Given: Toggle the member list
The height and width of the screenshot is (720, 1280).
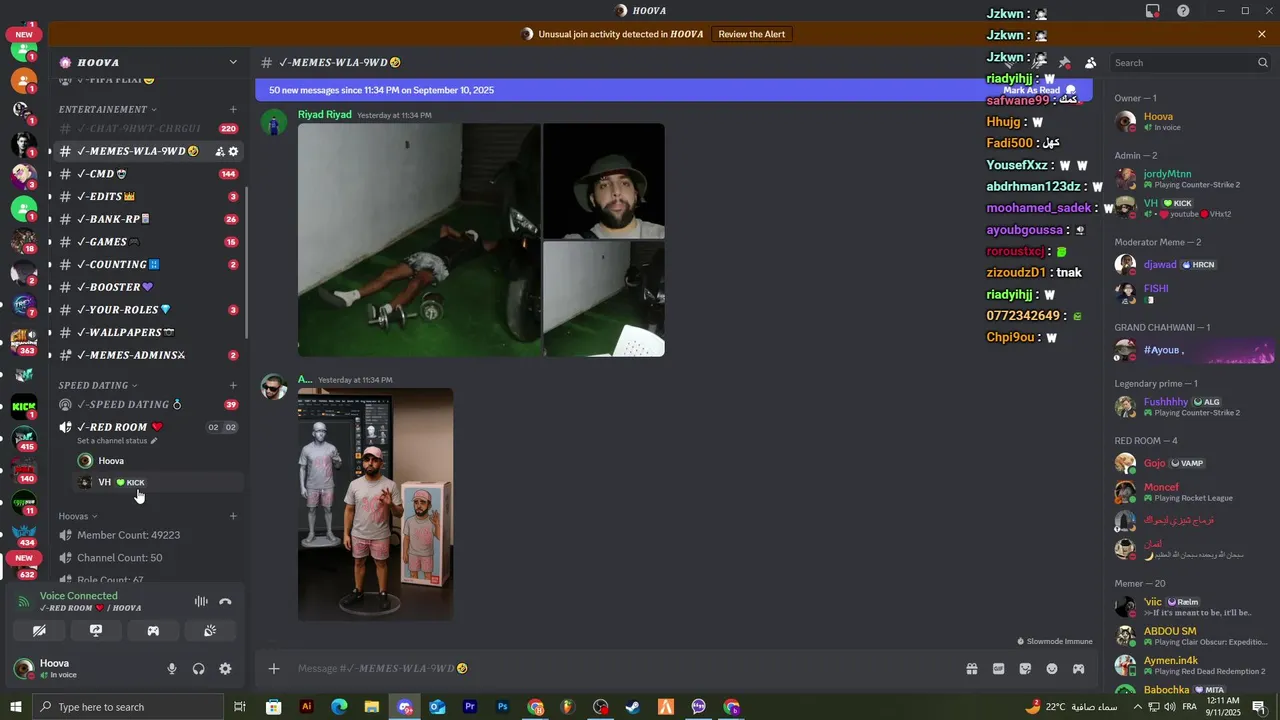Looking at the screenshot, I should point(1090,62).
